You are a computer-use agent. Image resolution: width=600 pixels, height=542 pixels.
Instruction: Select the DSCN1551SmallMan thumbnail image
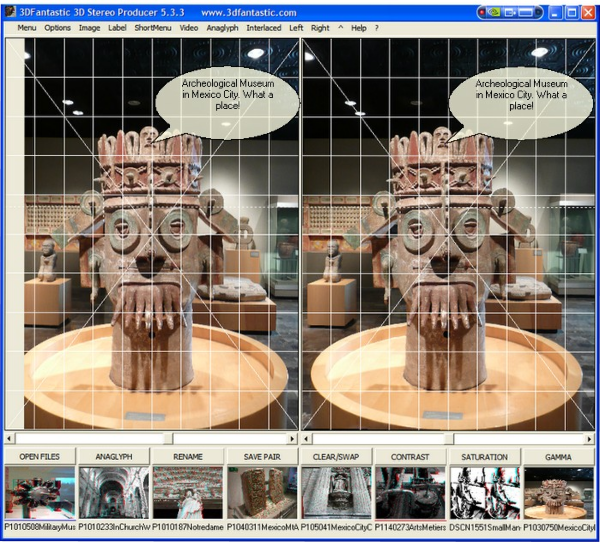click(x=484, y=493)
